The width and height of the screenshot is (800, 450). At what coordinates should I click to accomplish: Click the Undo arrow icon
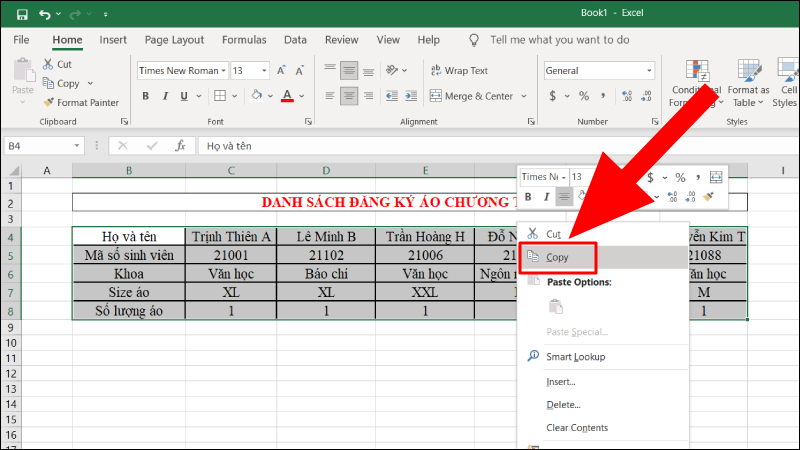point(45,15)
